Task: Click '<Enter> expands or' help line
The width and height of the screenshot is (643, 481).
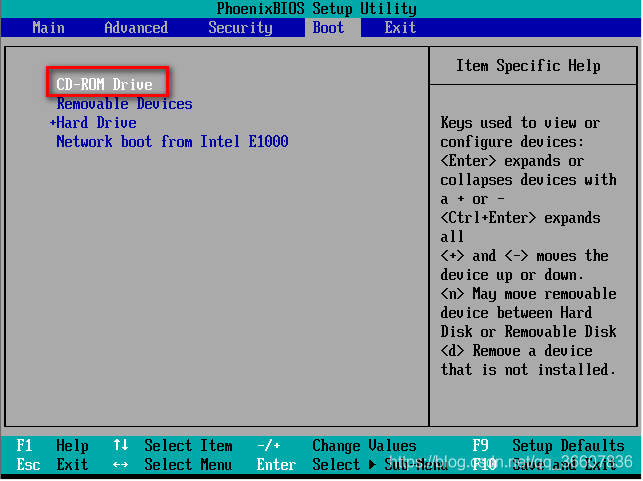Action: point(512,161)
